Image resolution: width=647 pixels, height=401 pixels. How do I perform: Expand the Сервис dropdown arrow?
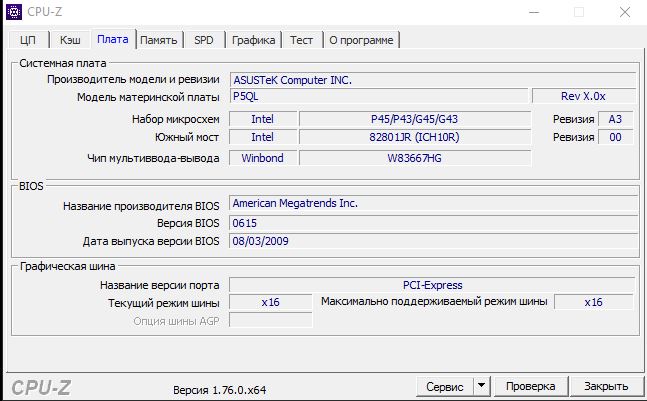point(481,386)
